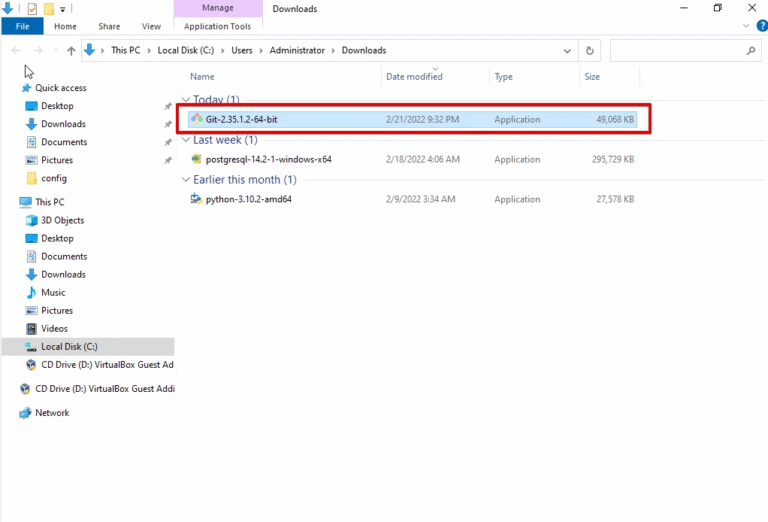Open the config folder in sidebar
This screenshot has height=522, width=768.
(54, 179)
